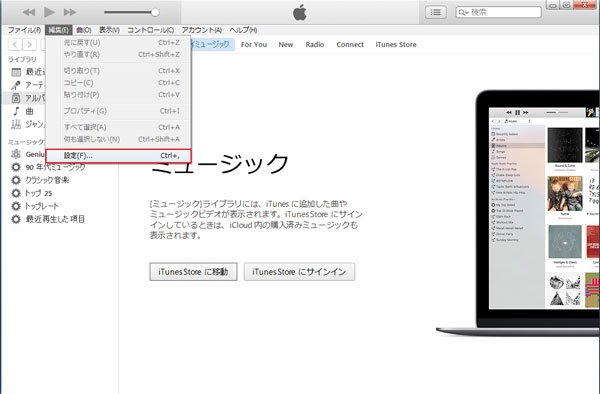Choose コピー(C) menu entry
The width and height of the screenshot is (600, 394).
click(x=118, y=83)
